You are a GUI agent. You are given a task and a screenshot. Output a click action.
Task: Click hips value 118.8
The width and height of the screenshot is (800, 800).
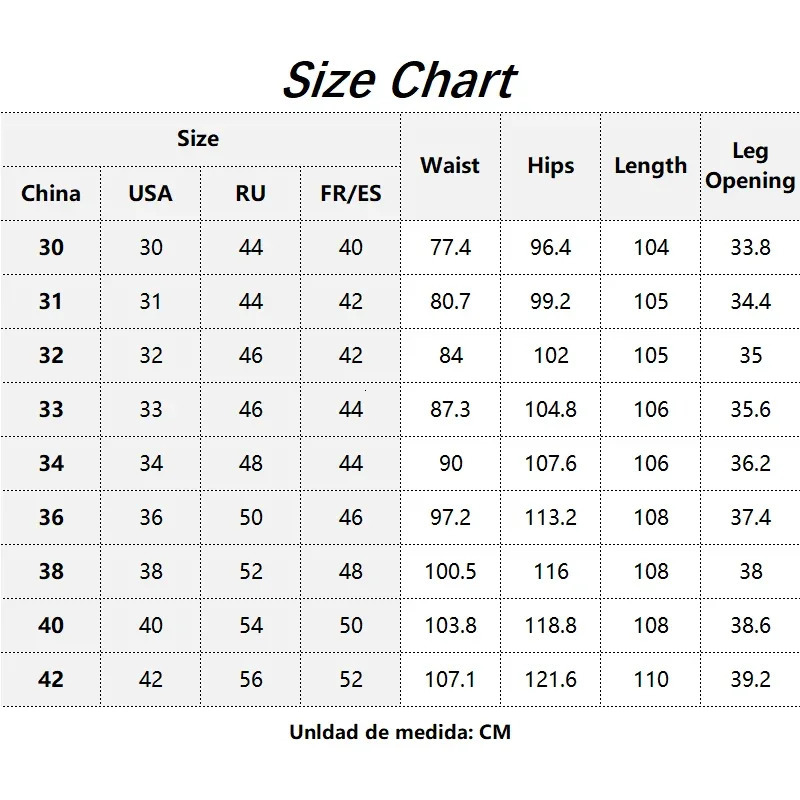click(x=550, y=625)
